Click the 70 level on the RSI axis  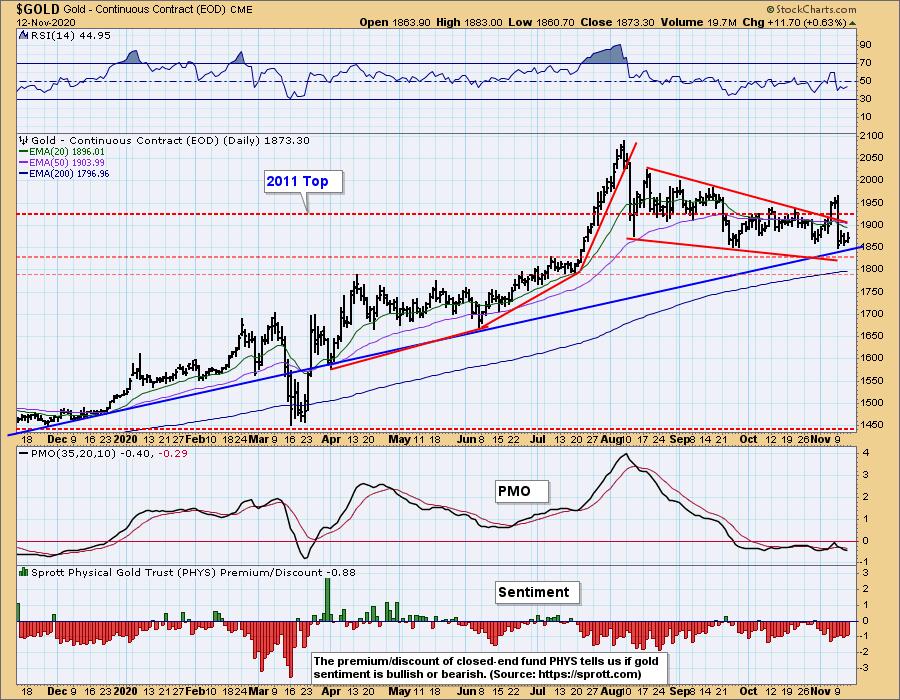pyautogui.click(x=865, y=63)
